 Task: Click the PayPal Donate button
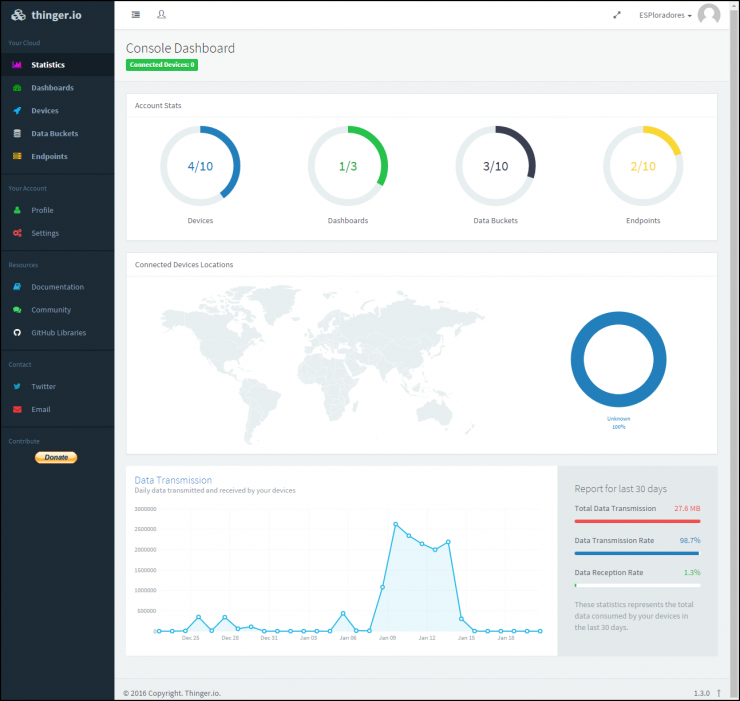(56, 457)
